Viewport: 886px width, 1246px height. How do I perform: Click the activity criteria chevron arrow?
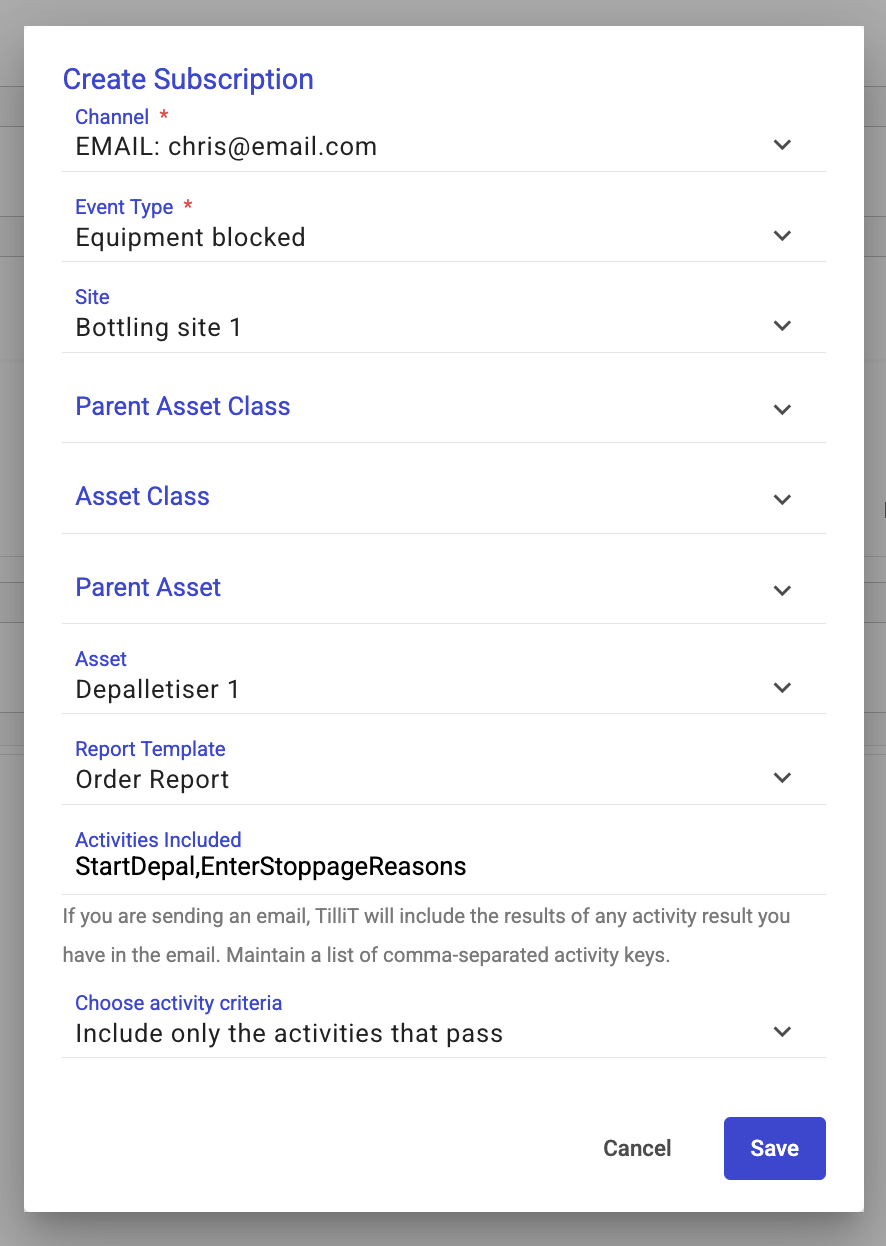[x=782, y=1032]
